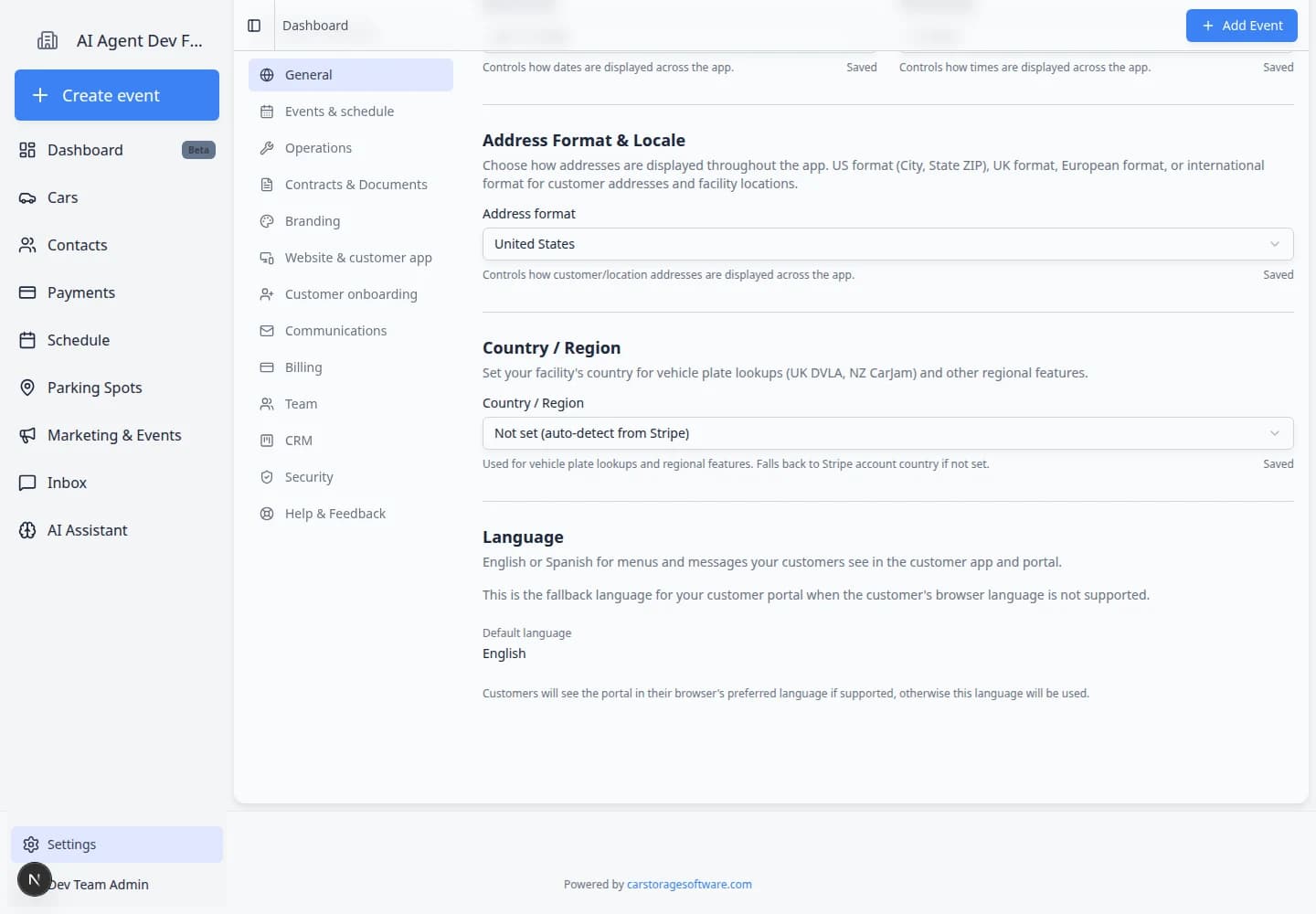The height and width of the screenshot is (914, 1316).
Task: Open Operations settings section
Action: pos(351,148)
